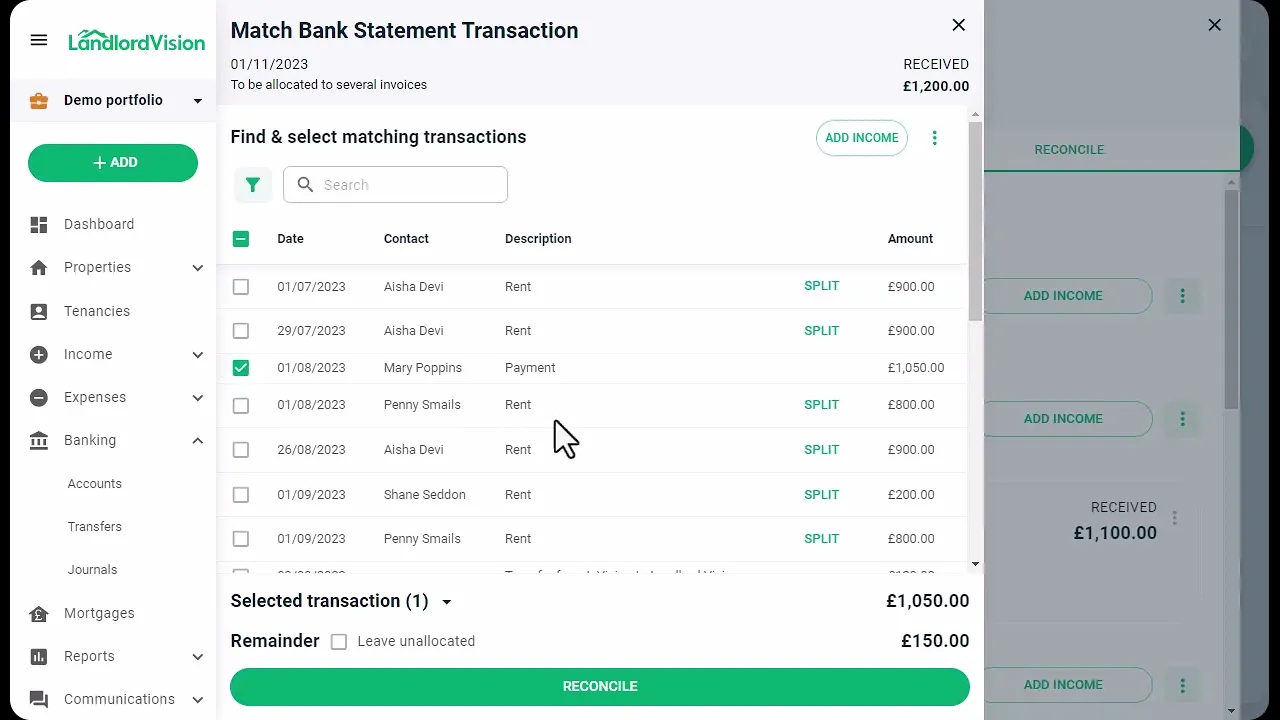Click the Communications chat bubble icon
The width and height of the screenshot is (1280, 720).
[39, 700]
